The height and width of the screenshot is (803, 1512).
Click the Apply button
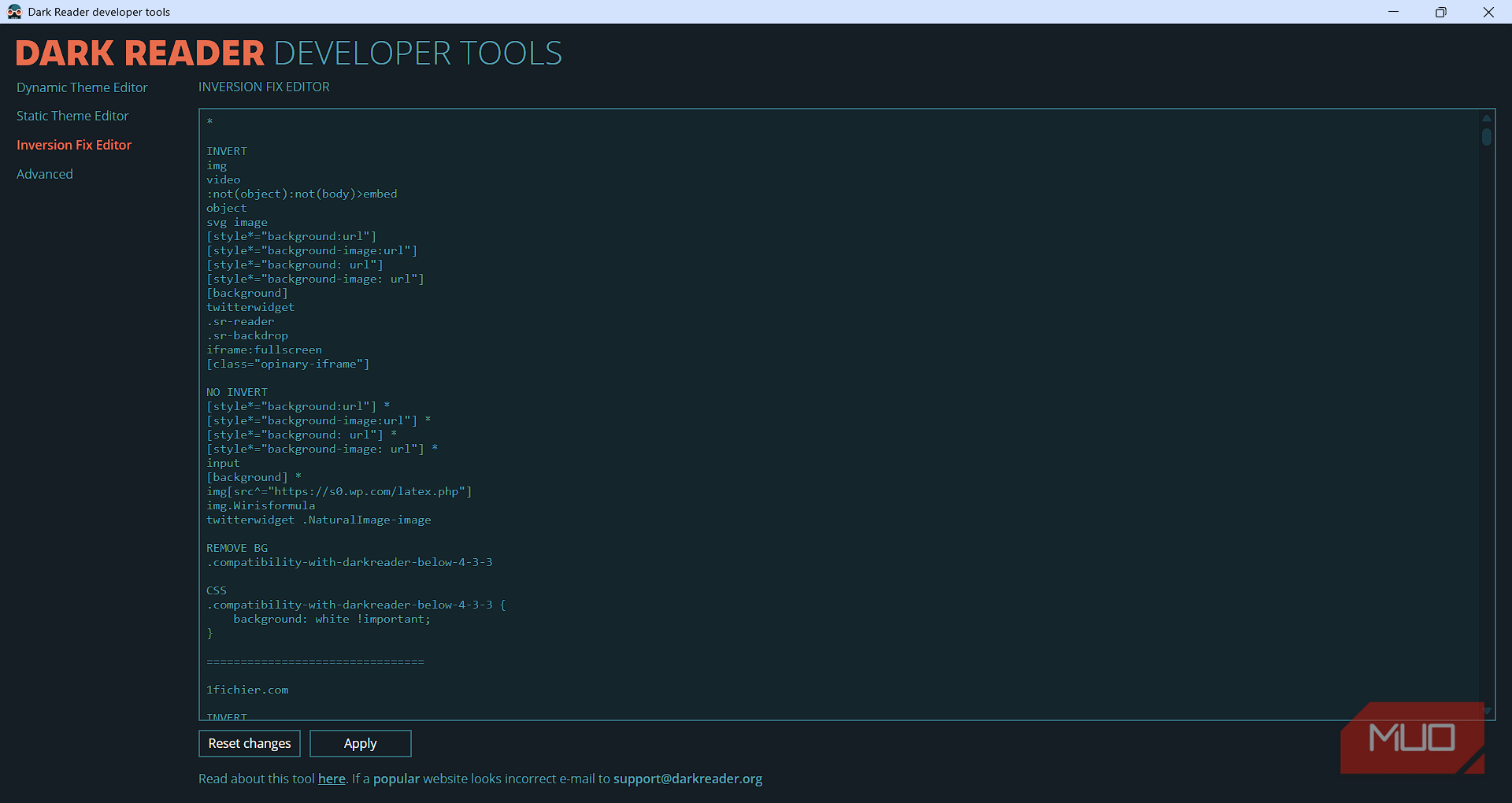[361, 743]
